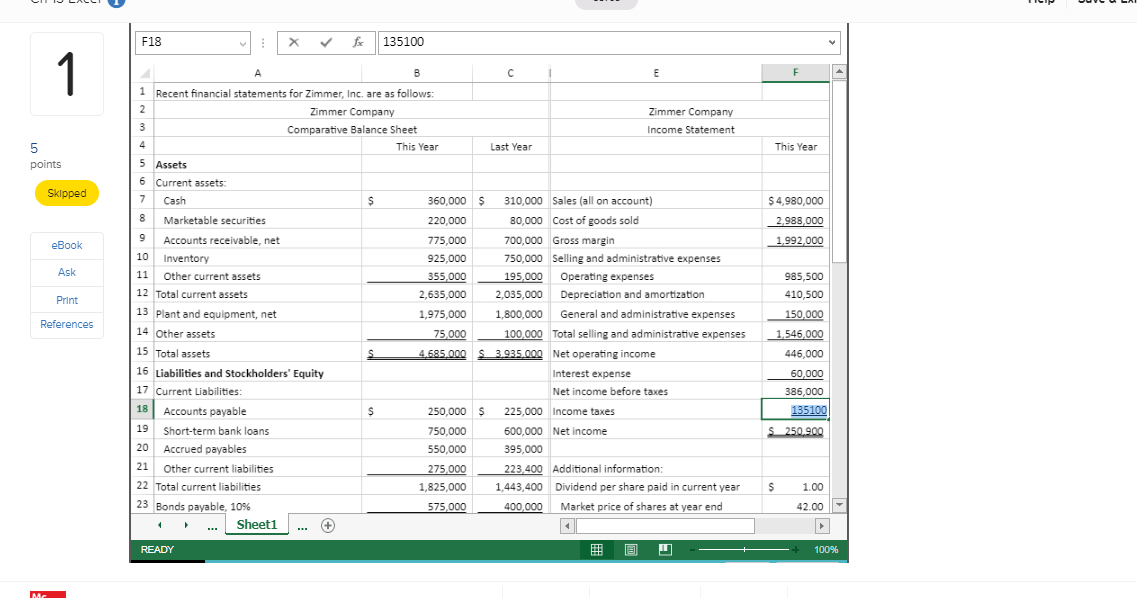The image size is (1137, 598).
Task: Click the eBook link in the sidebar
Action: tap(66, 245)
